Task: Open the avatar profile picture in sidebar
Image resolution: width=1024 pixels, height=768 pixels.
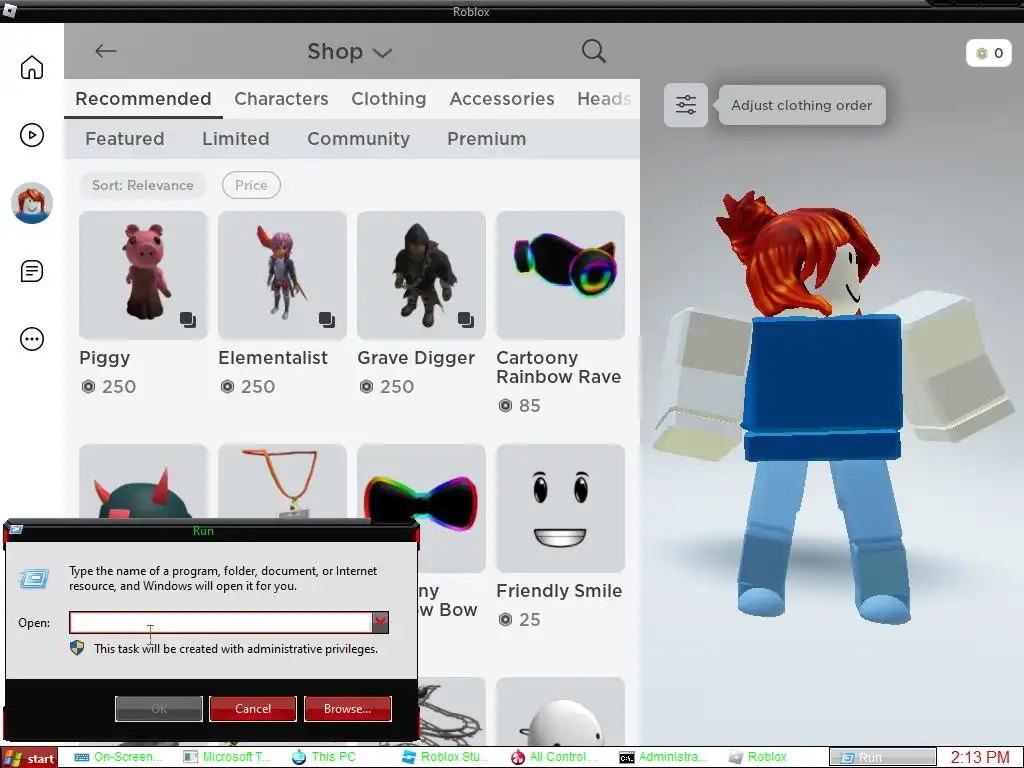Action: pyautogui.click(x=31, y=203)
